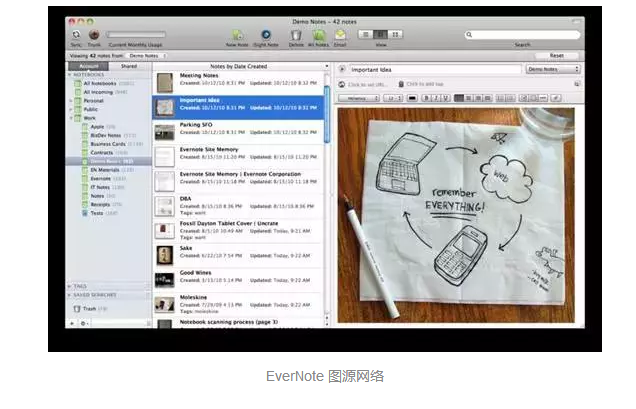
Task: Select the Fossil Dayton Tablet Cover note
Action: coord(238,230)
